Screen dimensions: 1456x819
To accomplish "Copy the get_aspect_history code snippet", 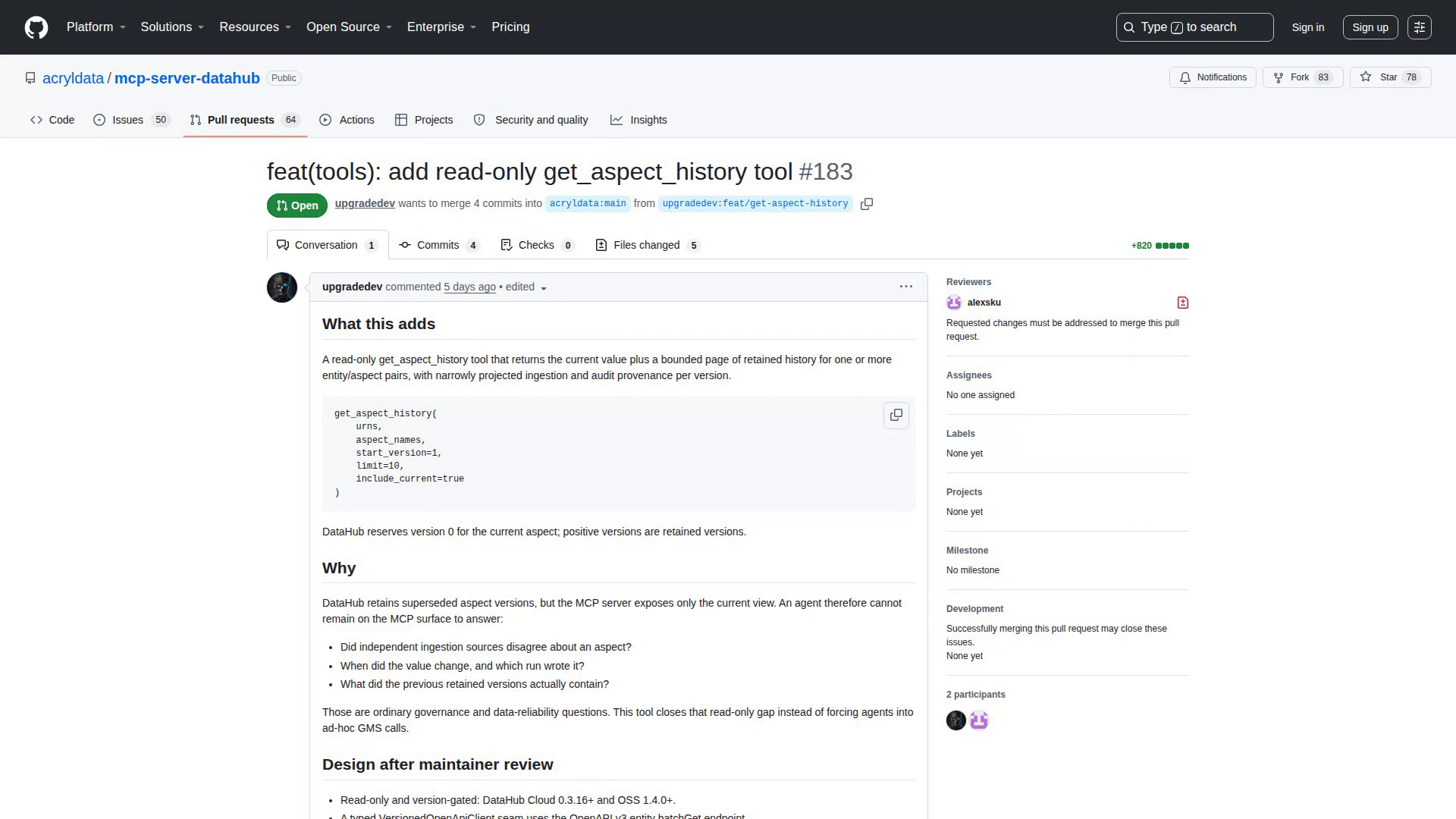I will [x=896, y=416].
